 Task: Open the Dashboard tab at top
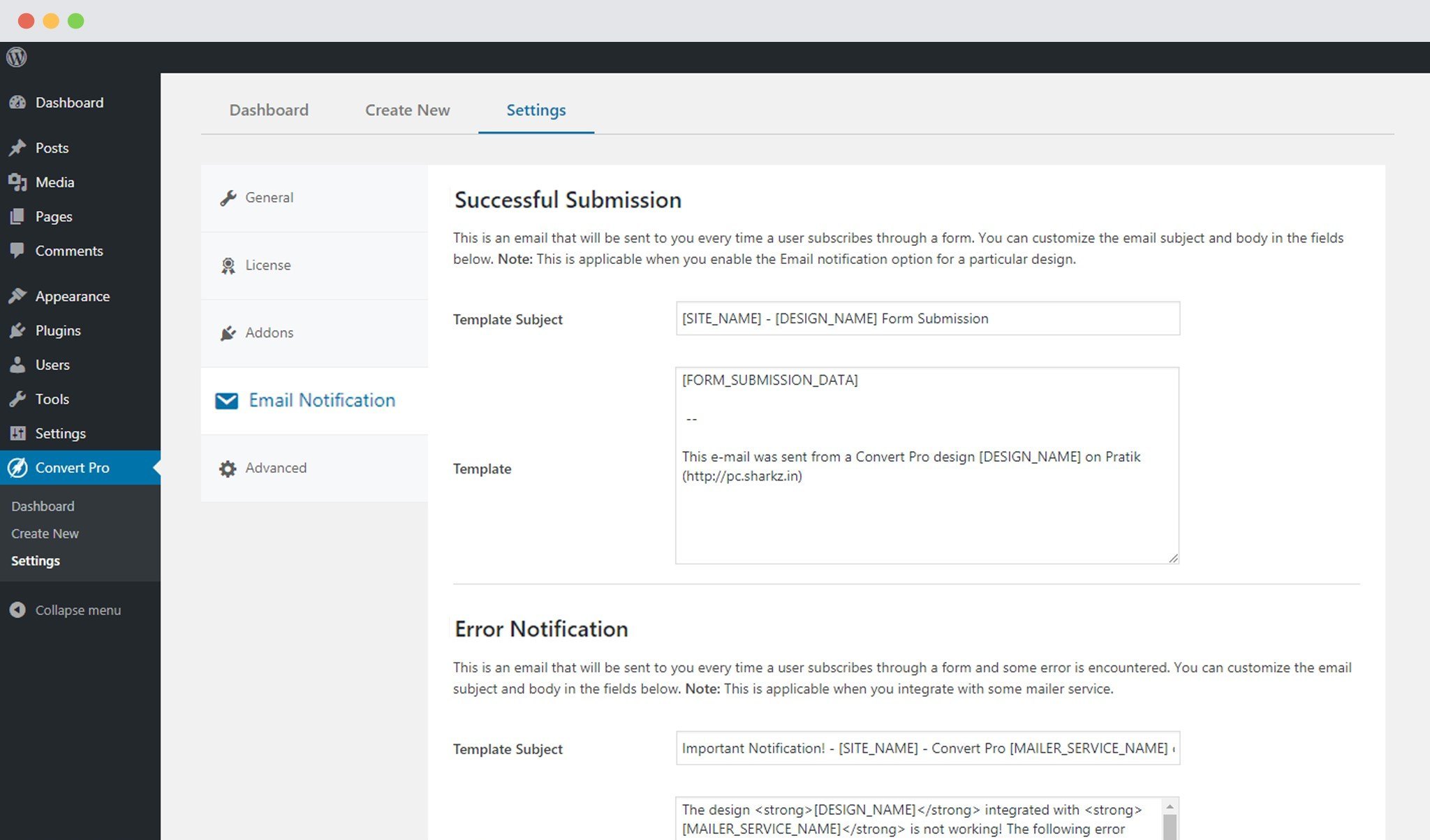(x=269, y=110)
